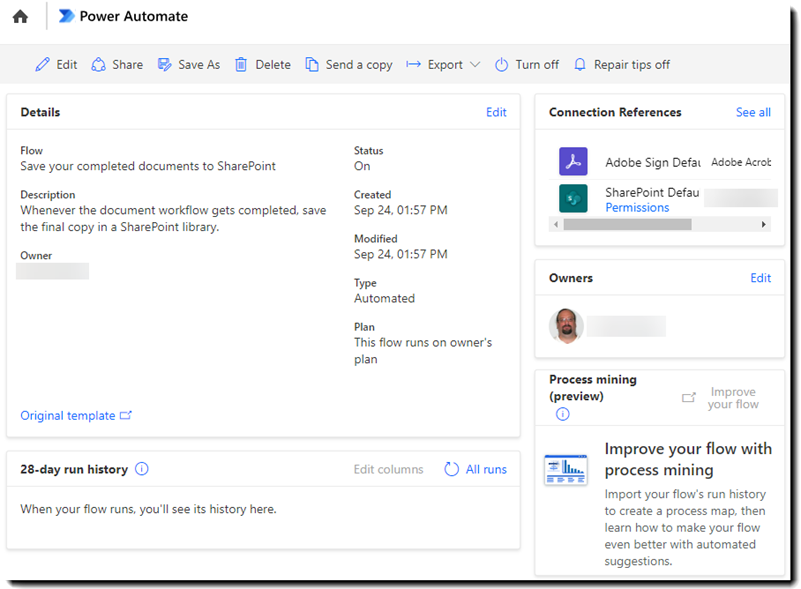Toggle Repair tips off in toolbar
Image resolution: width=801 pixels, height=589 pixels.
621,65
